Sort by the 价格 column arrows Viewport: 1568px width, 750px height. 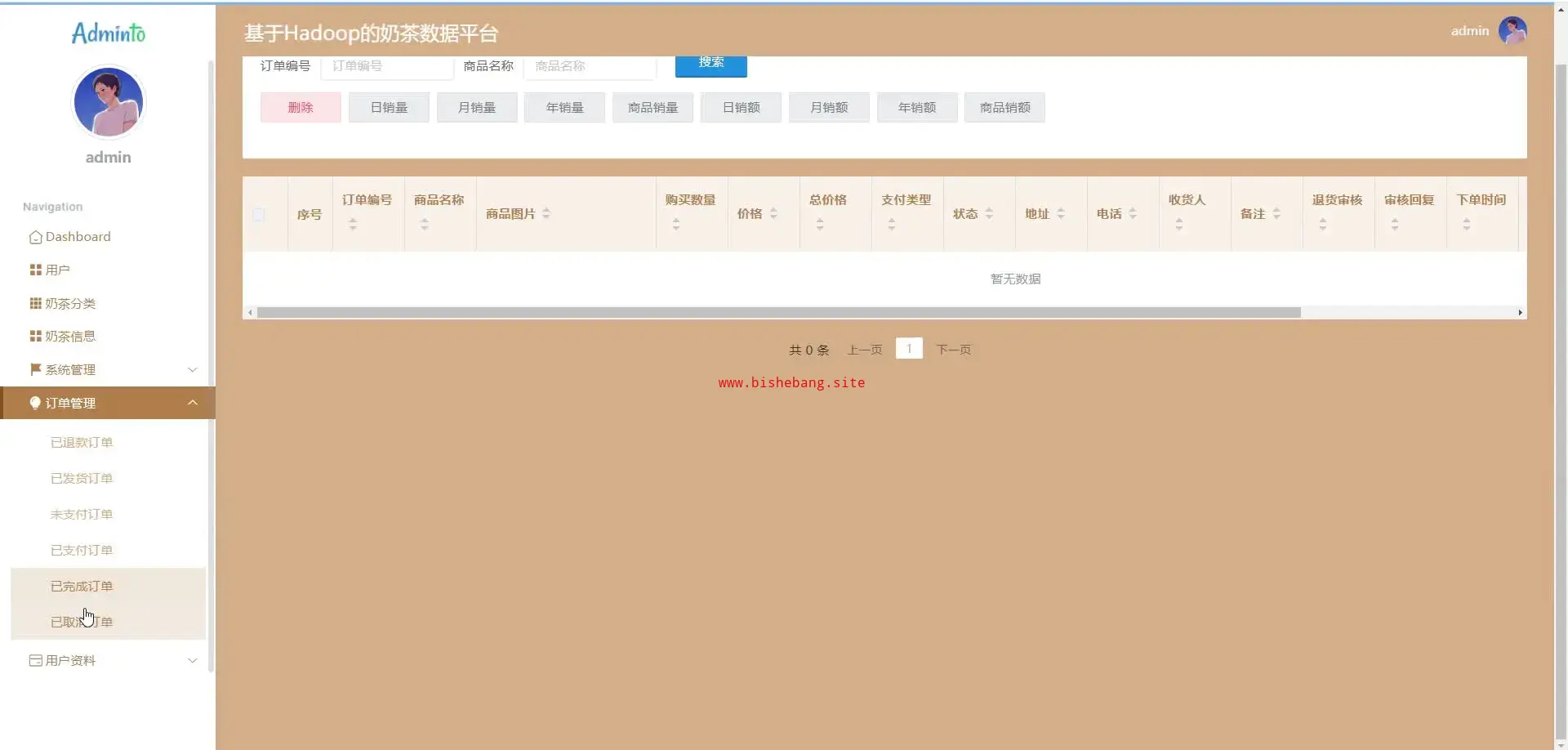[x=773, y=213]
